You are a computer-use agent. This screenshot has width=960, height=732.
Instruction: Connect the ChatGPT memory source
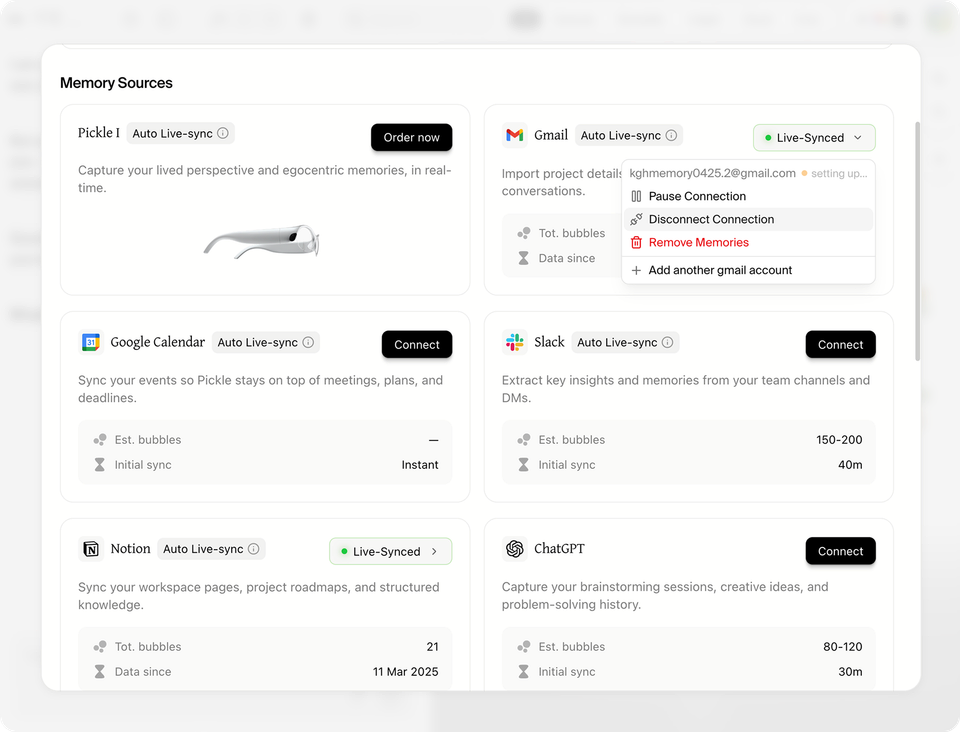[840, 551]
